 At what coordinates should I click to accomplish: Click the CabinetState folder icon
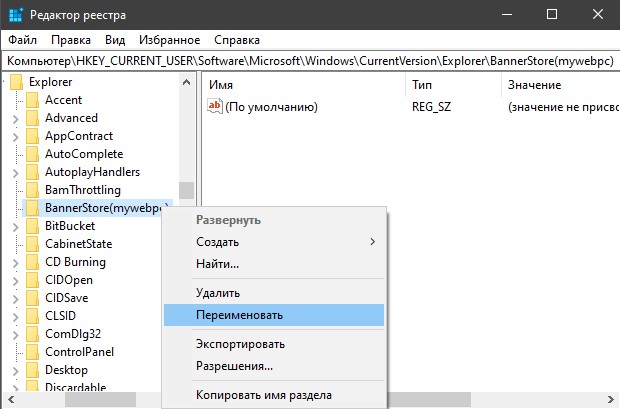point(32,244)
